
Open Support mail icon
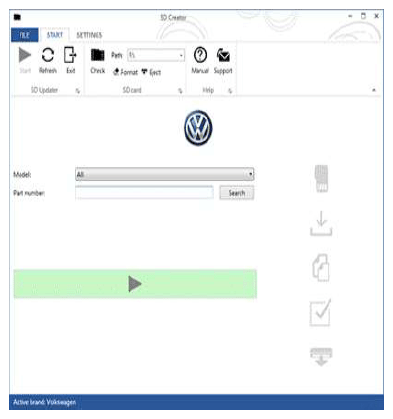coord(223,55)
